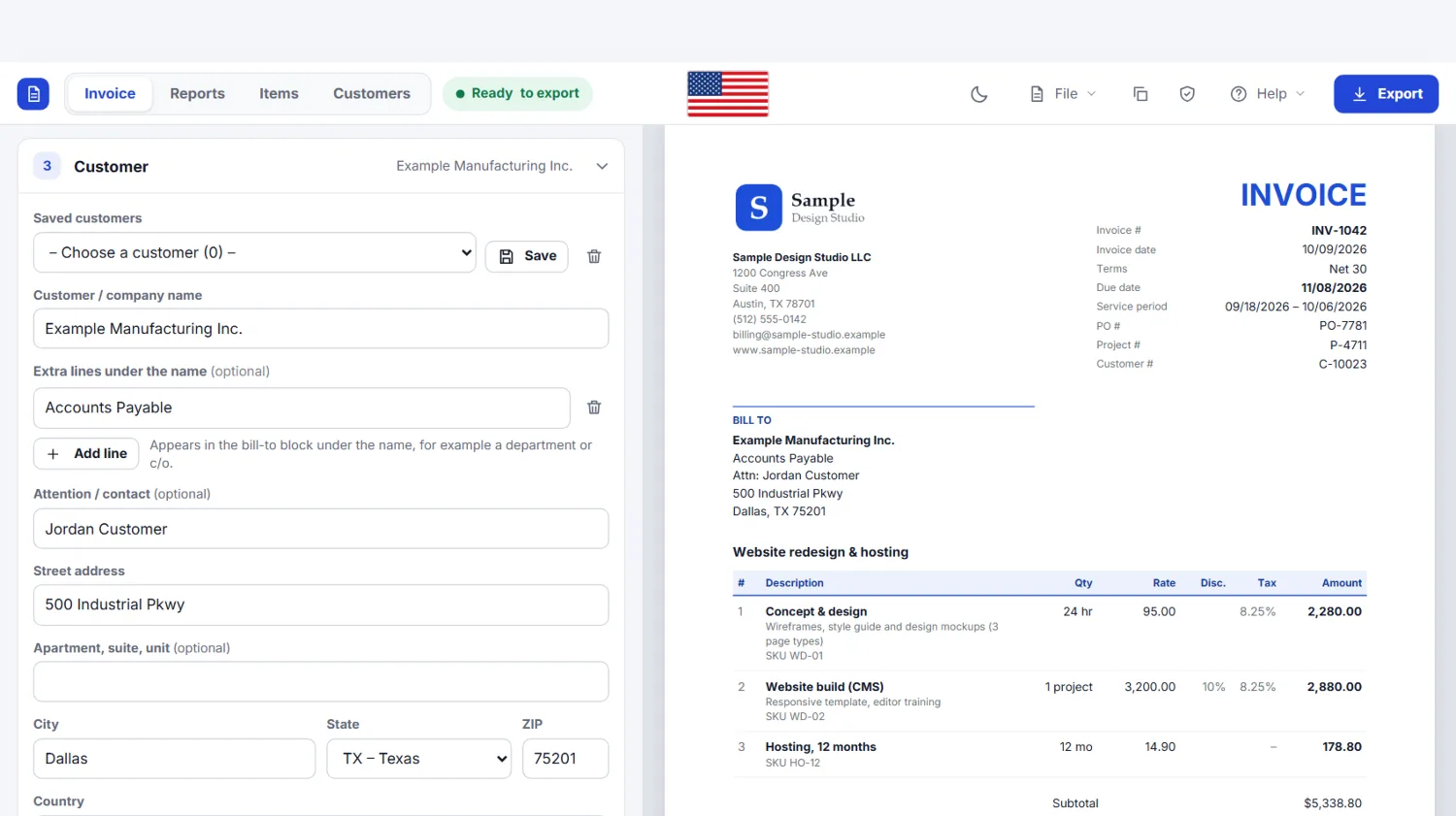Click the duplicate invoice copy icon
The width and height of the screenshot is (1456, 816).
click(1141, 94)
